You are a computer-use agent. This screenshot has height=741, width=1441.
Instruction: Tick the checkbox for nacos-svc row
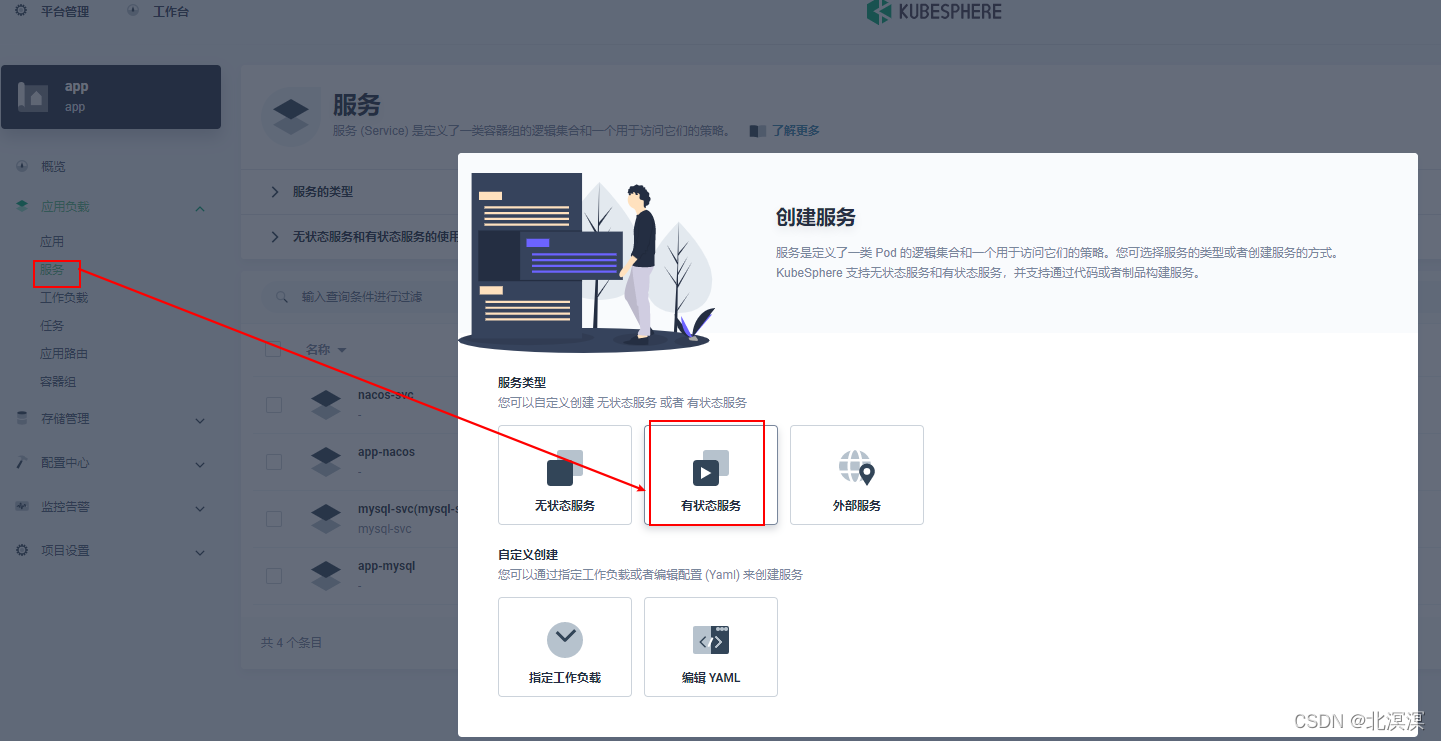(273, 404)
